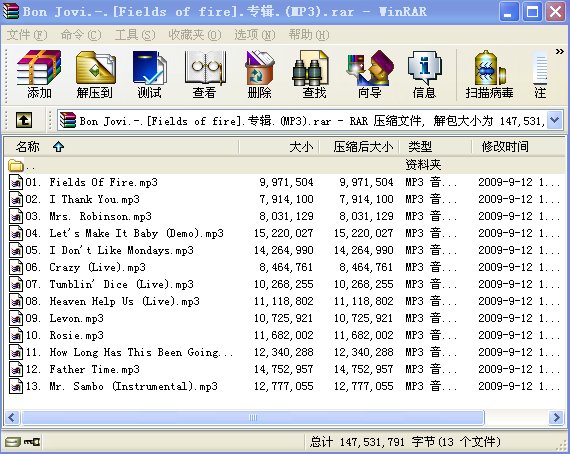The width and height of the screenshot is (570, 454).
Task: Click the horizontal scrollbar thumb
Action: tap(253, 417)
